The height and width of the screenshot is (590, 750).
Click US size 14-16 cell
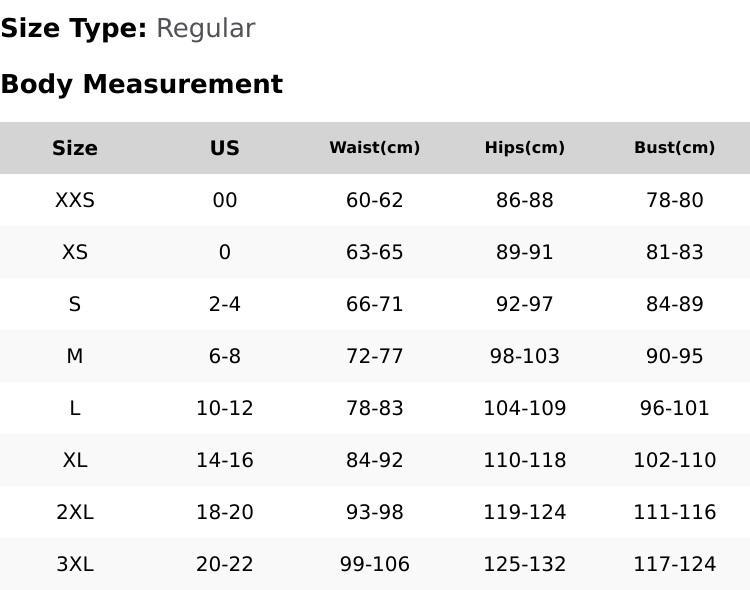(225, 460)
